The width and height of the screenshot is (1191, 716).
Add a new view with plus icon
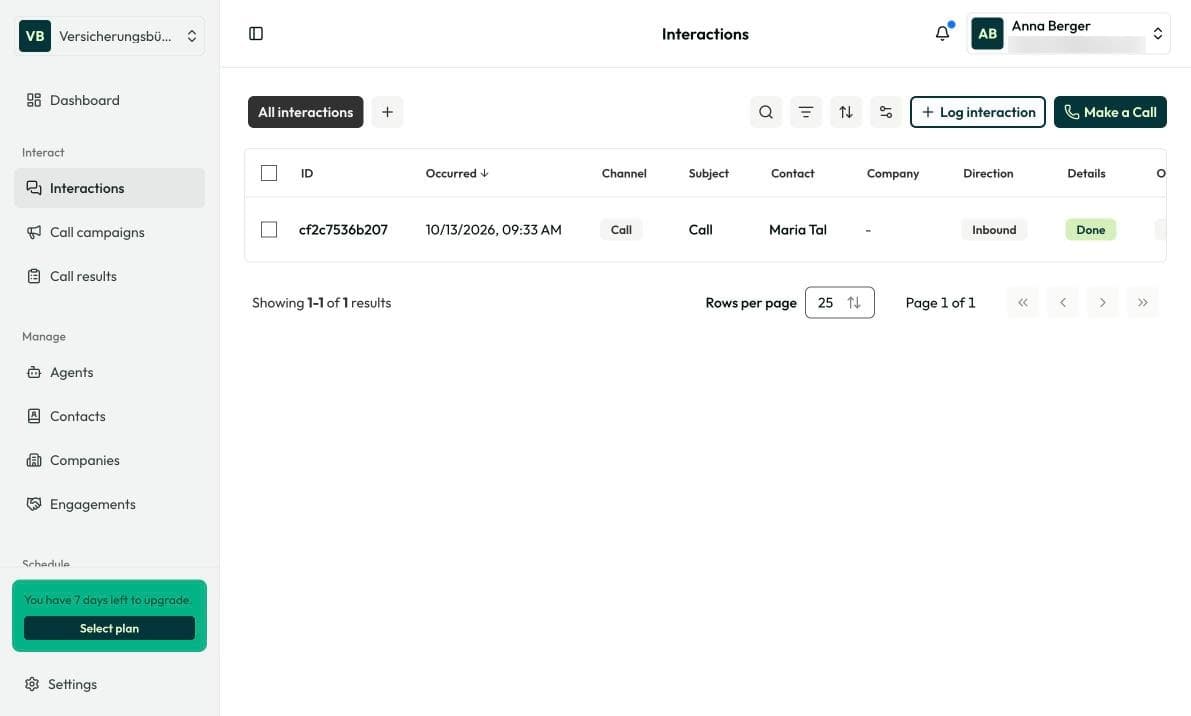click(x=387, y=112)
